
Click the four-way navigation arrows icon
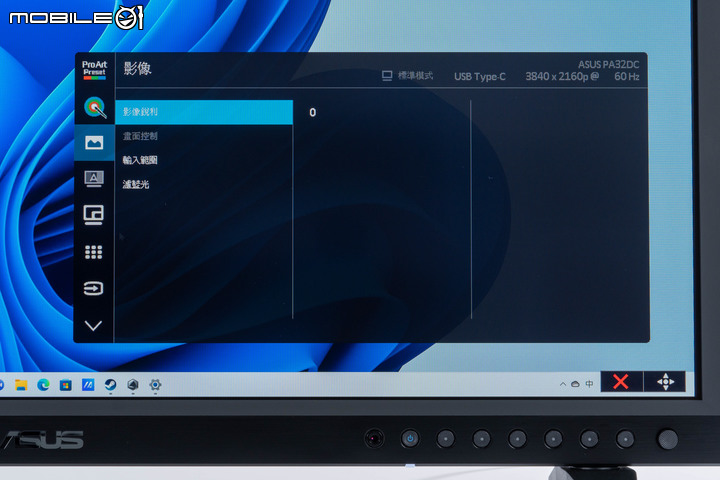point(665,381)
